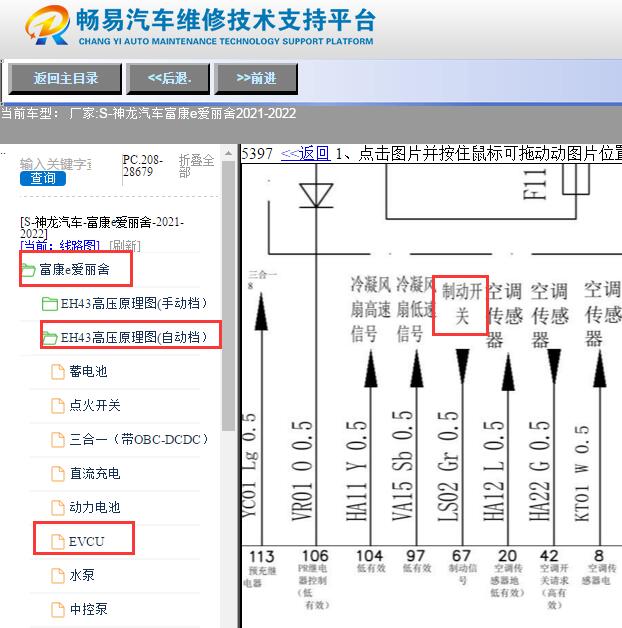Click the HA22 G 0.5 wire label
622x628 pixels.
point(539,471)
